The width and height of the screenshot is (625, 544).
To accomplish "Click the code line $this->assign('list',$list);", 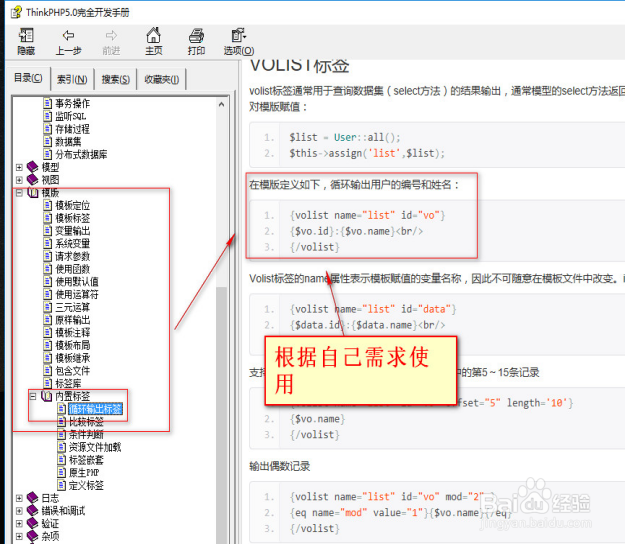I will [367, 153].
